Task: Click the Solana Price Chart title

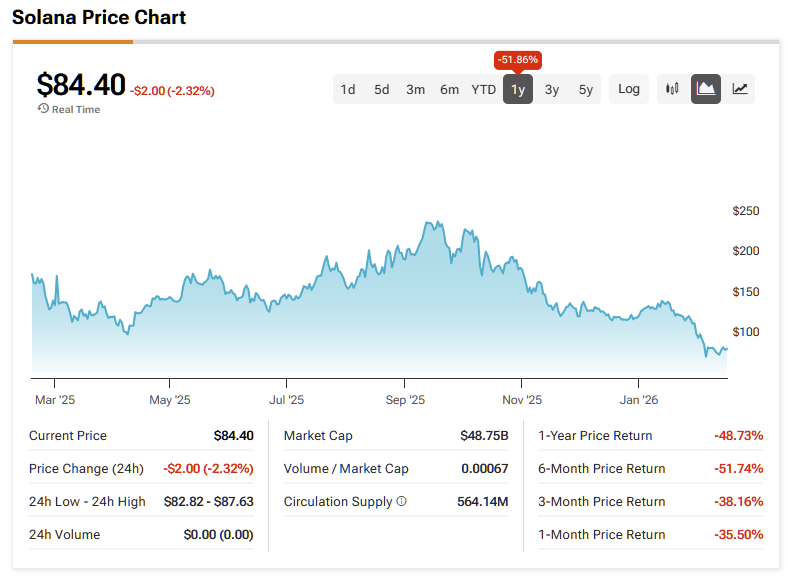Action: coord(99,18)
